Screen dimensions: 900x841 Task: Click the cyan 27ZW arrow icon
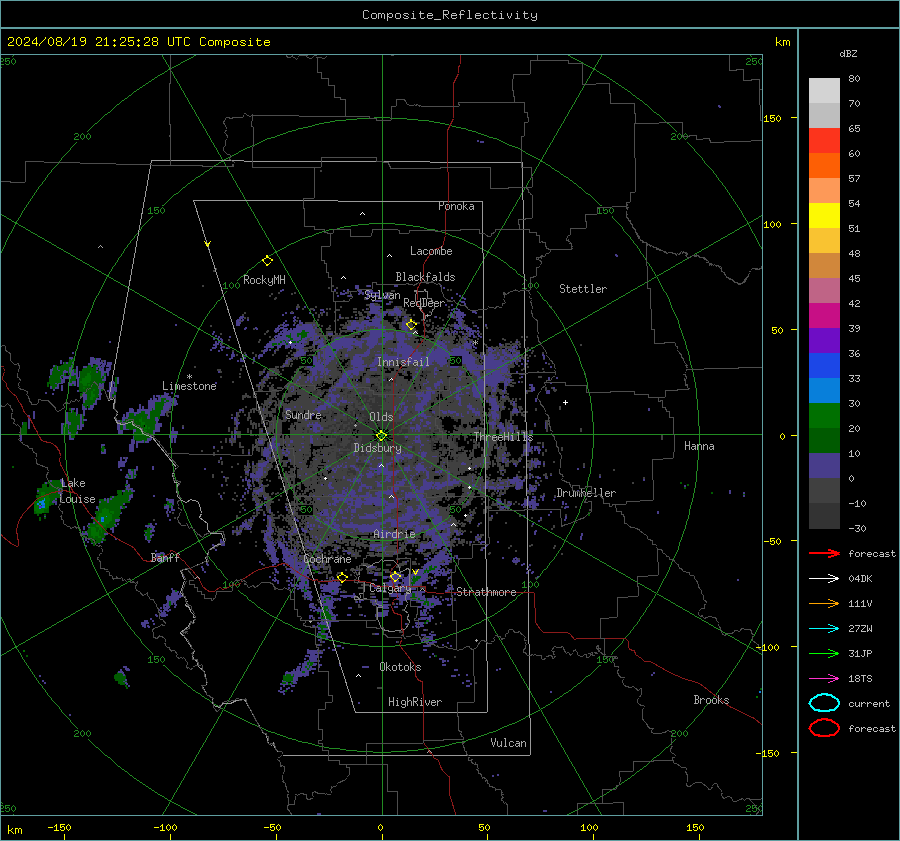point(824,629)
